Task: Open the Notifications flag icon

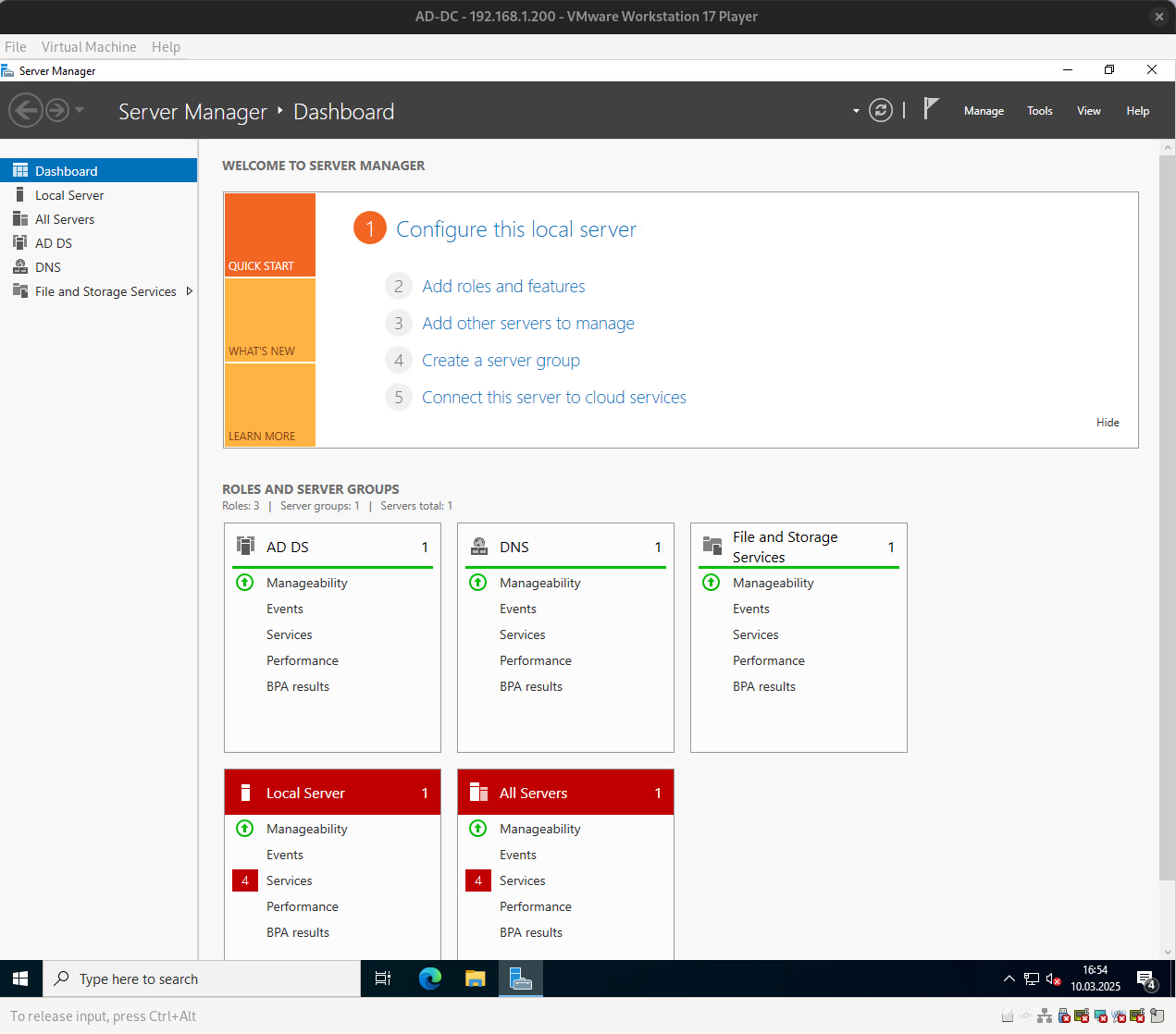Action: [931, 110]
